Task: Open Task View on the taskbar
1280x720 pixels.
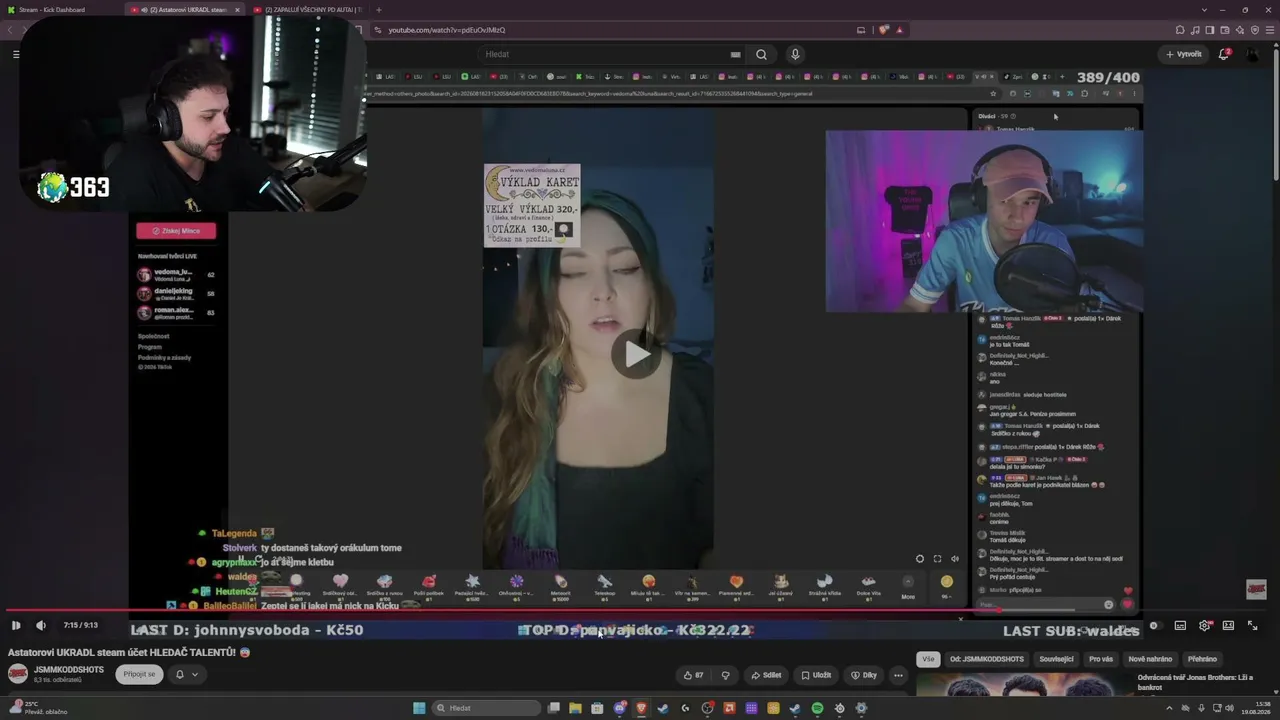Action: (x=554, y=708)
